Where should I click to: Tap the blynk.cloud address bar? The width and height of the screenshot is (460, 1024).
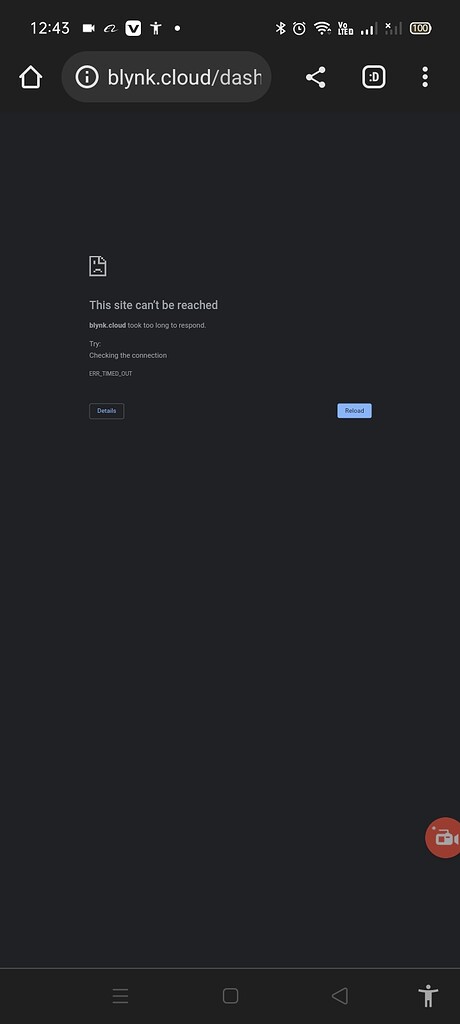167,77
